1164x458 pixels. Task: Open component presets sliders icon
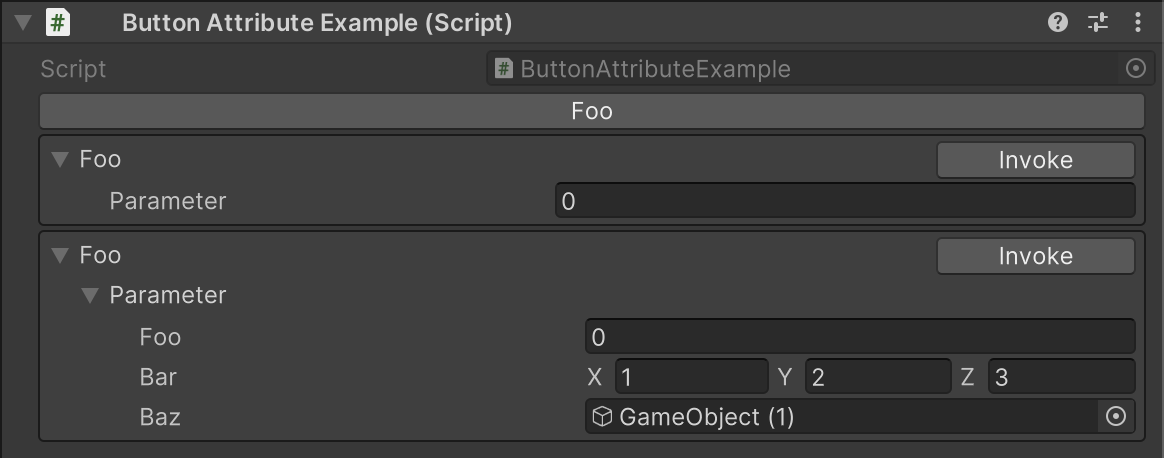[1098, 22]
